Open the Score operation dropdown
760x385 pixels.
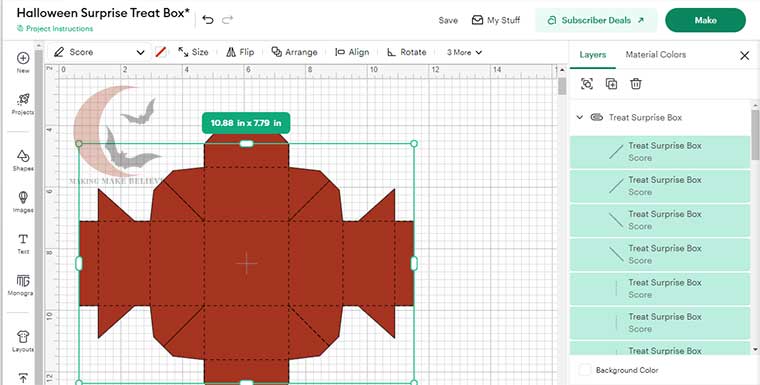tap(98, 52)
